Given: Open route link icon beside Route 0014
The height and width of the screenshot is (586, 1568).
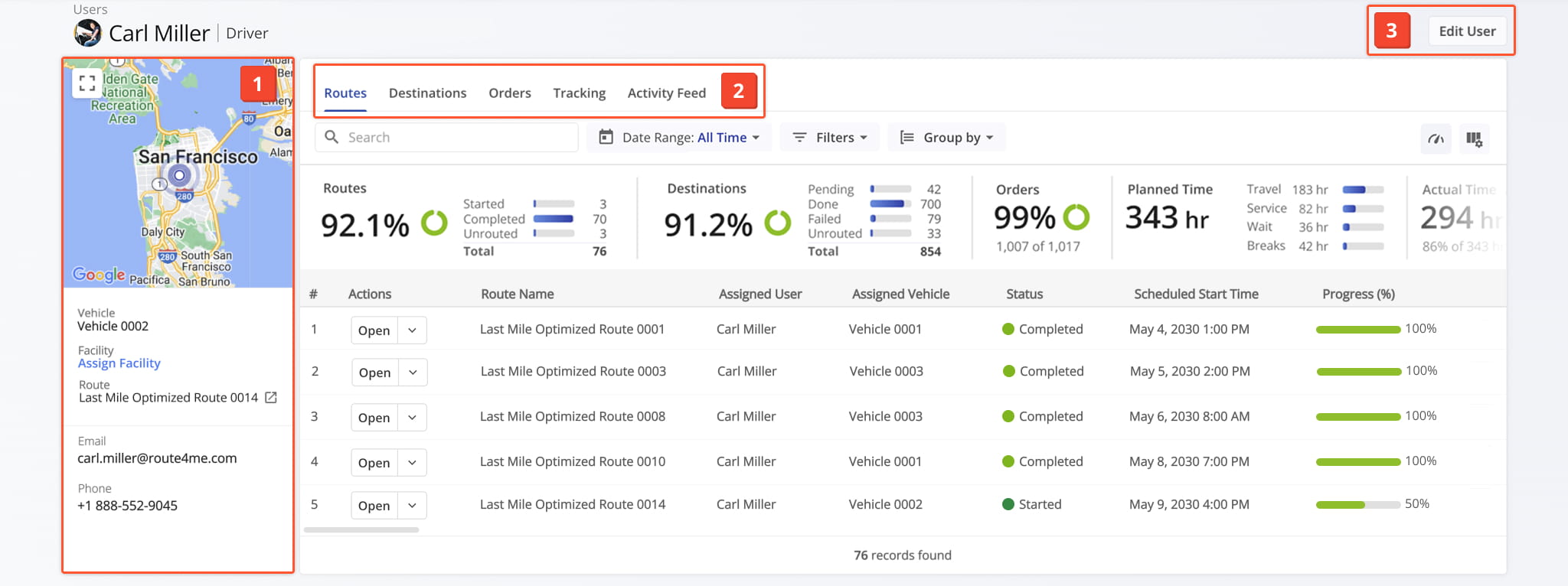Looking at the screenshot, I should (271, 398).
